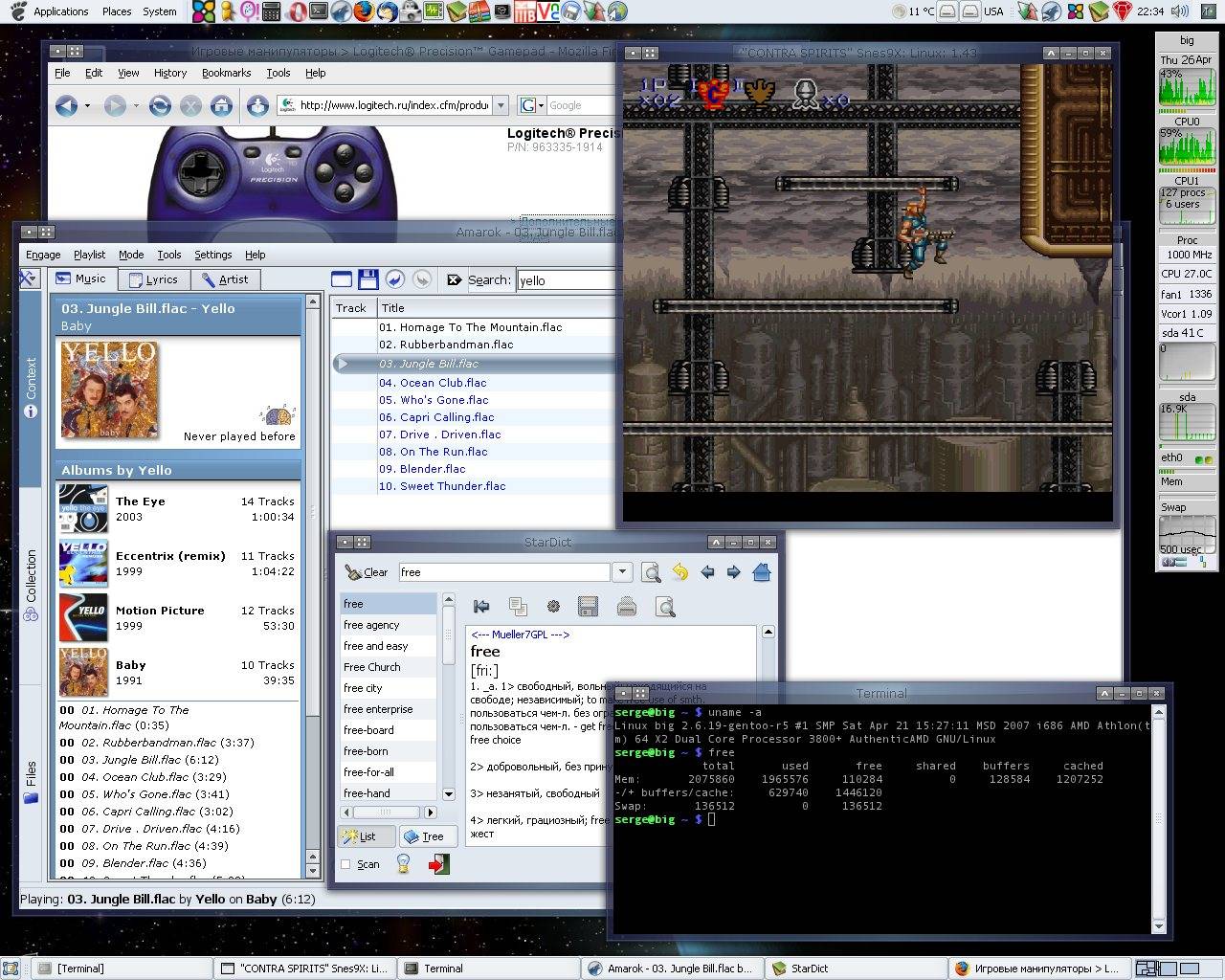Viewport: 1225px width, 980px height.
Task: Open the Places menu in top panel
Action: 117,11
